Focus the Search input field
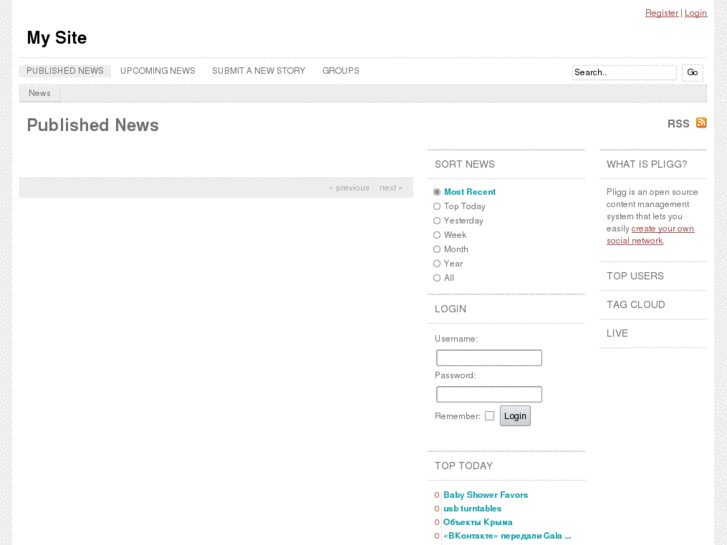This screenshot has height=545, width=727. [624, 72]
